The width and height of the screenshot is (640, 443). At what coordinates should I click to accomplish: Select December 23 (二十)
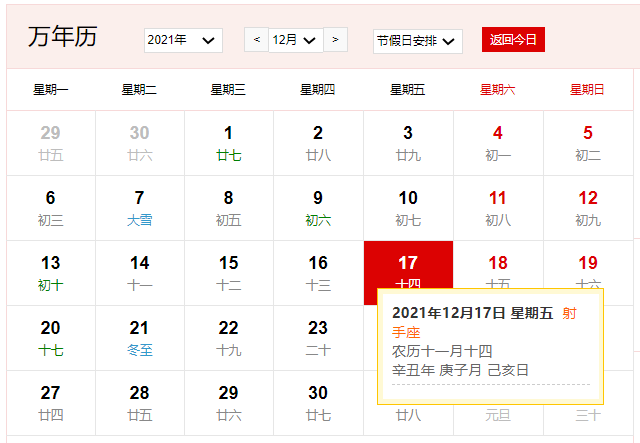tap(318, 338)
